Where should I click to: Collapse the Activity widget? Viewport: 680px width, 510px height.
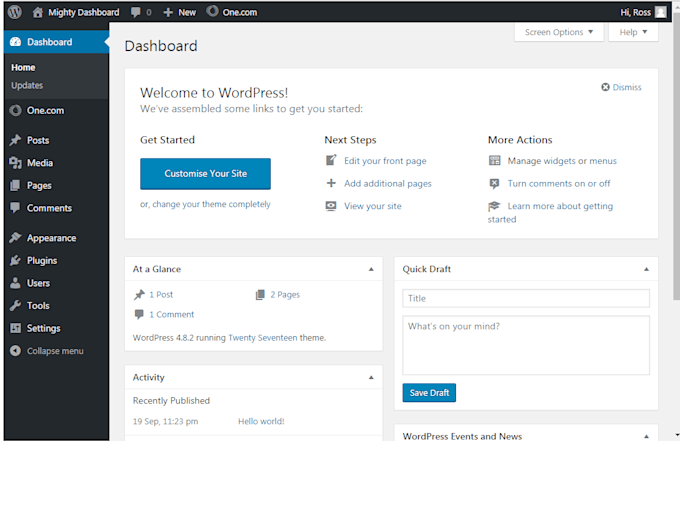371,377
